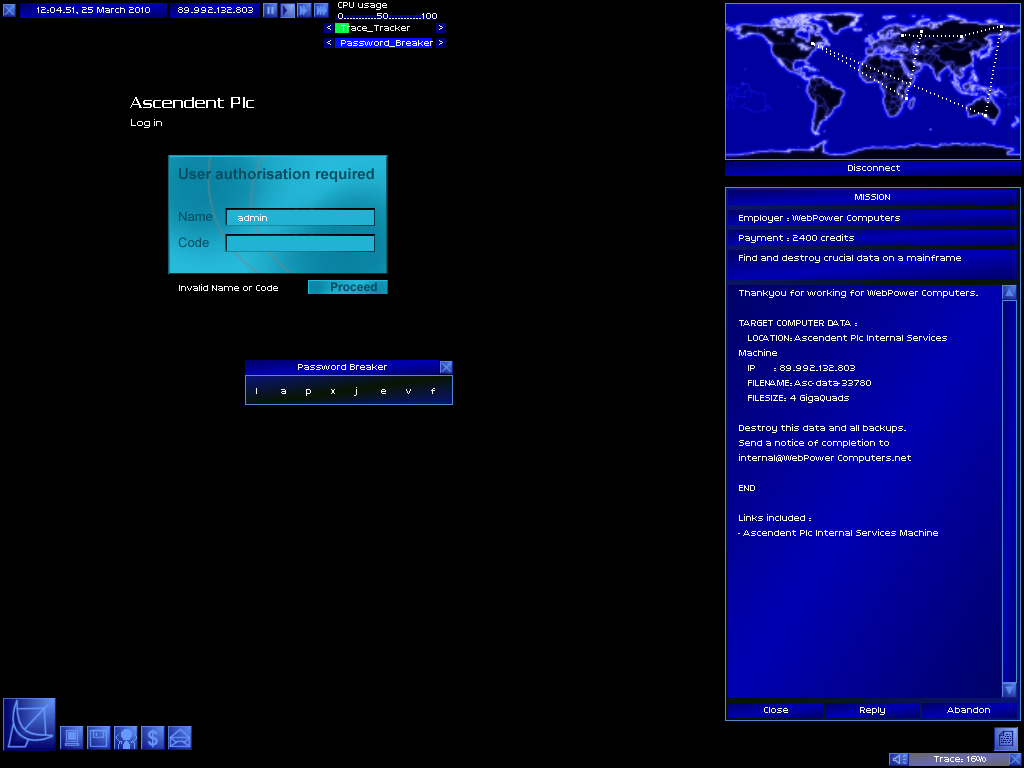
Task: Reply to the mission message
Action: [872, 710]
